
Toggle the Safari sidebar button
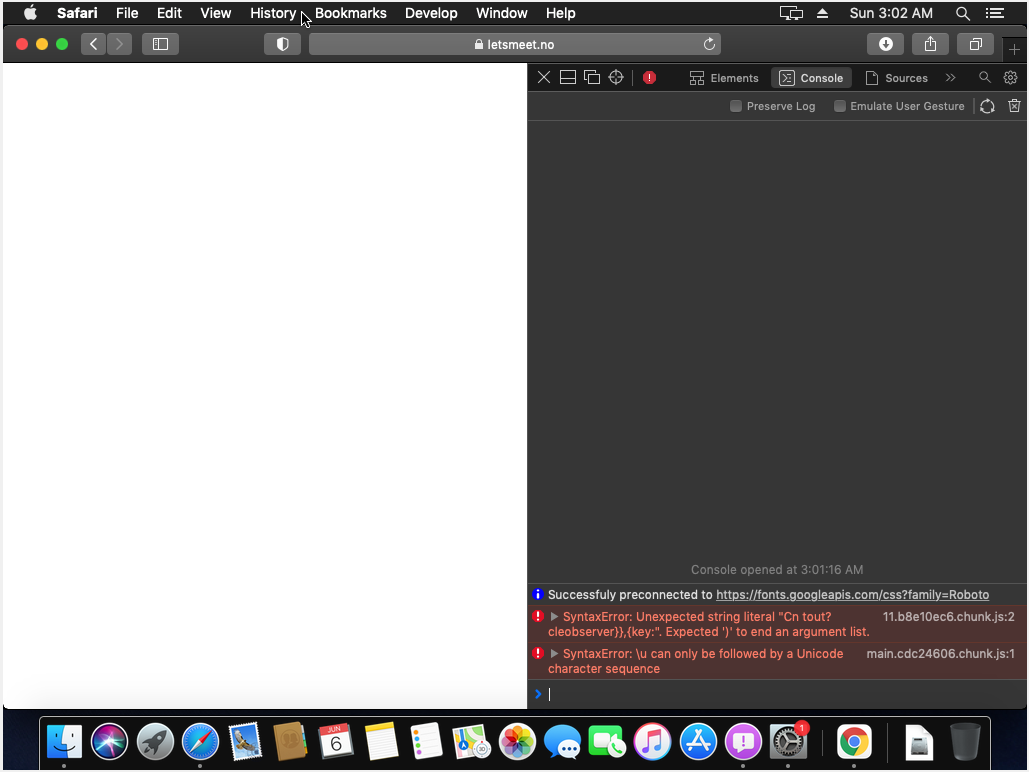point(160,44)
